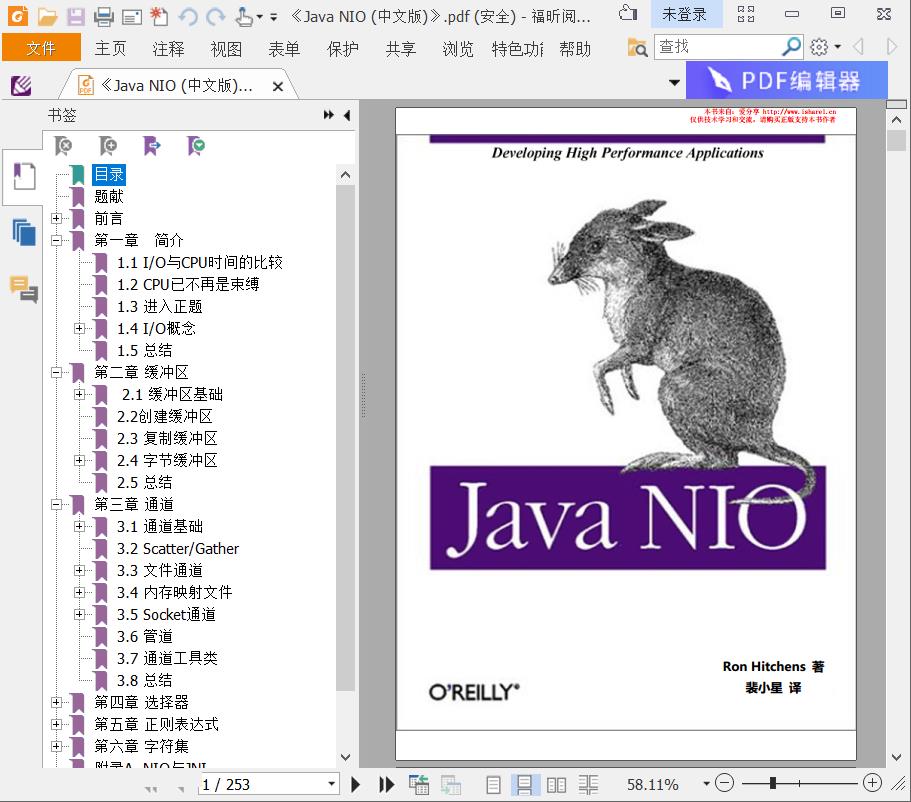Collapse the 第二章 缓冲区 bookmark
The height and width of the screenshot is (802, 911).
point(56,373)
